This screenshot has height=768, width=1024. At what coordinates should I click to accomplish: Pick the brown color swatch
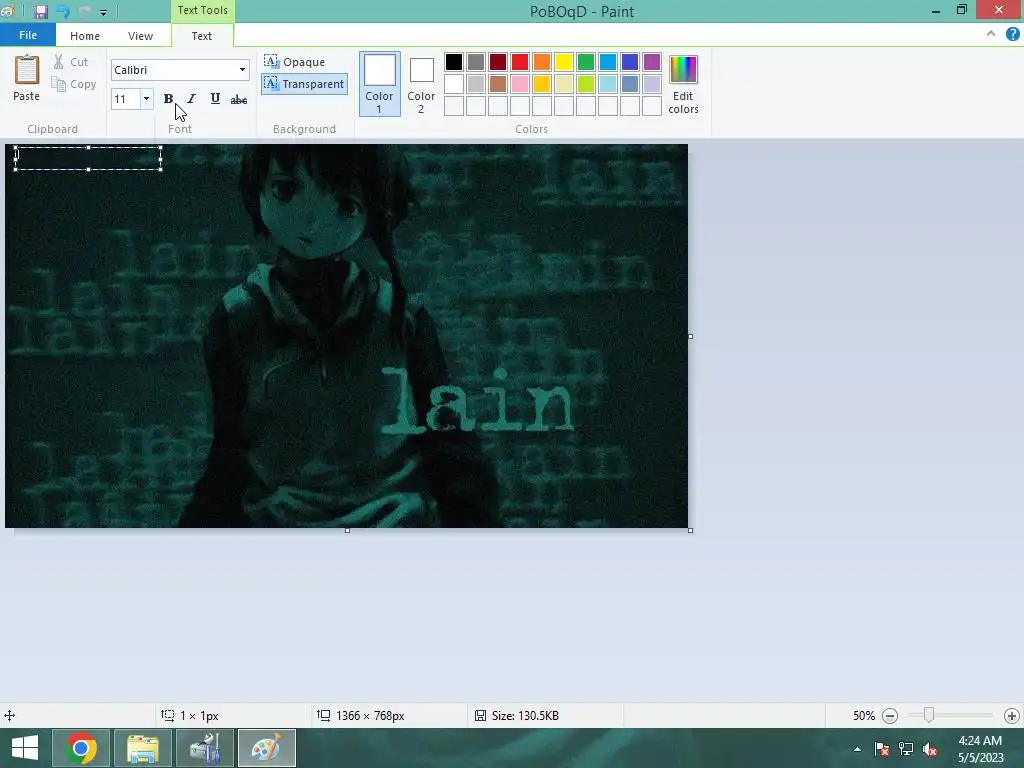[x=498, y=84]
